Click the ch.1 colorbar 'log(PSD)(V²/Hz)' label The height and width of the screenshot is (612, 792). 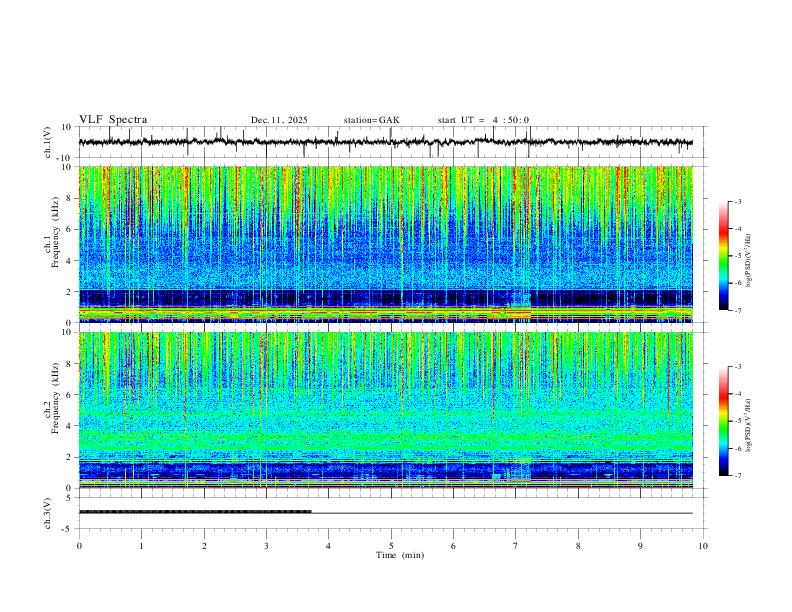tap(749, 261)
